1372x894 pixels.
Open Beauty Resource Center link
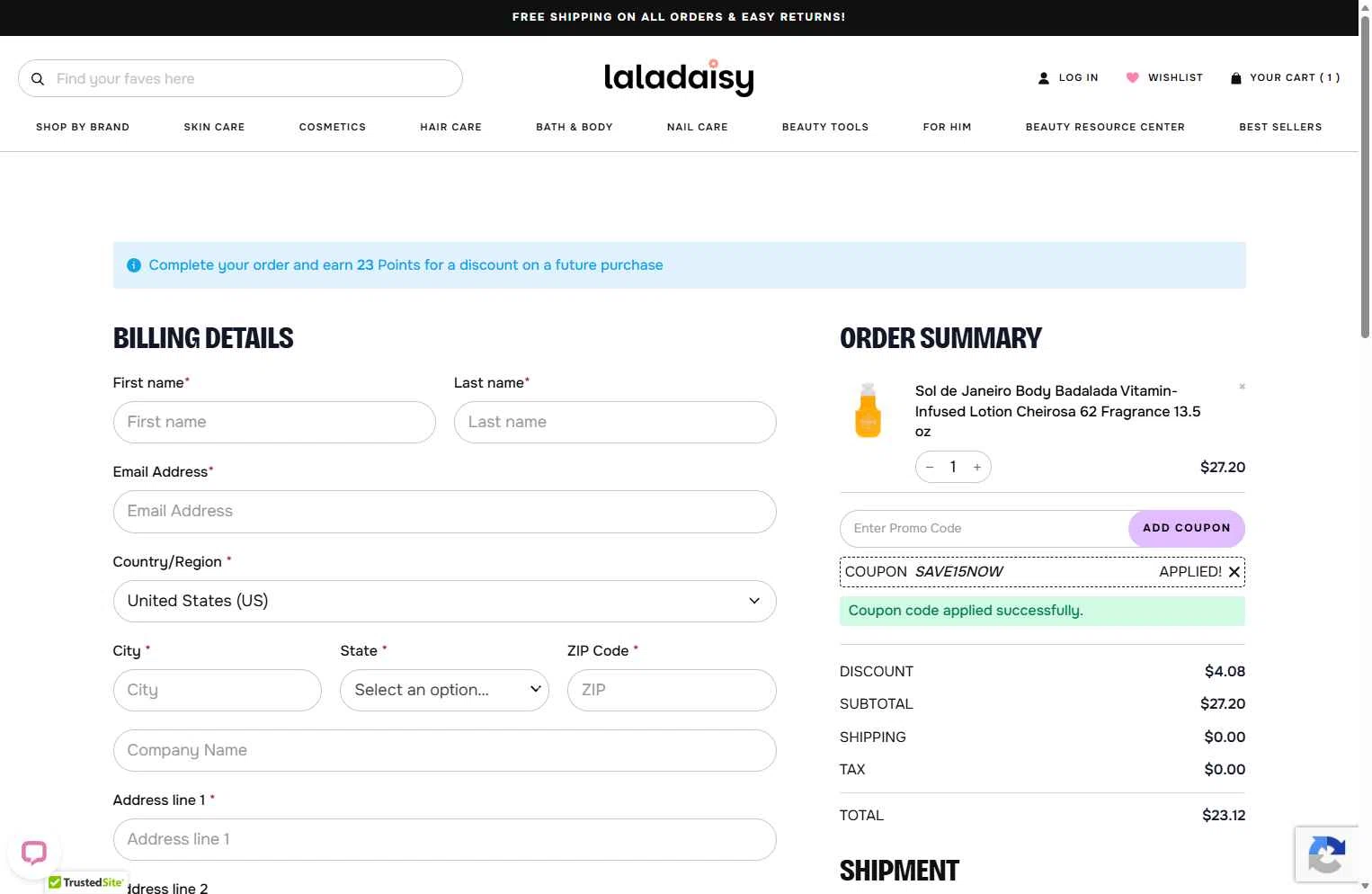[x=1105, y=127]
